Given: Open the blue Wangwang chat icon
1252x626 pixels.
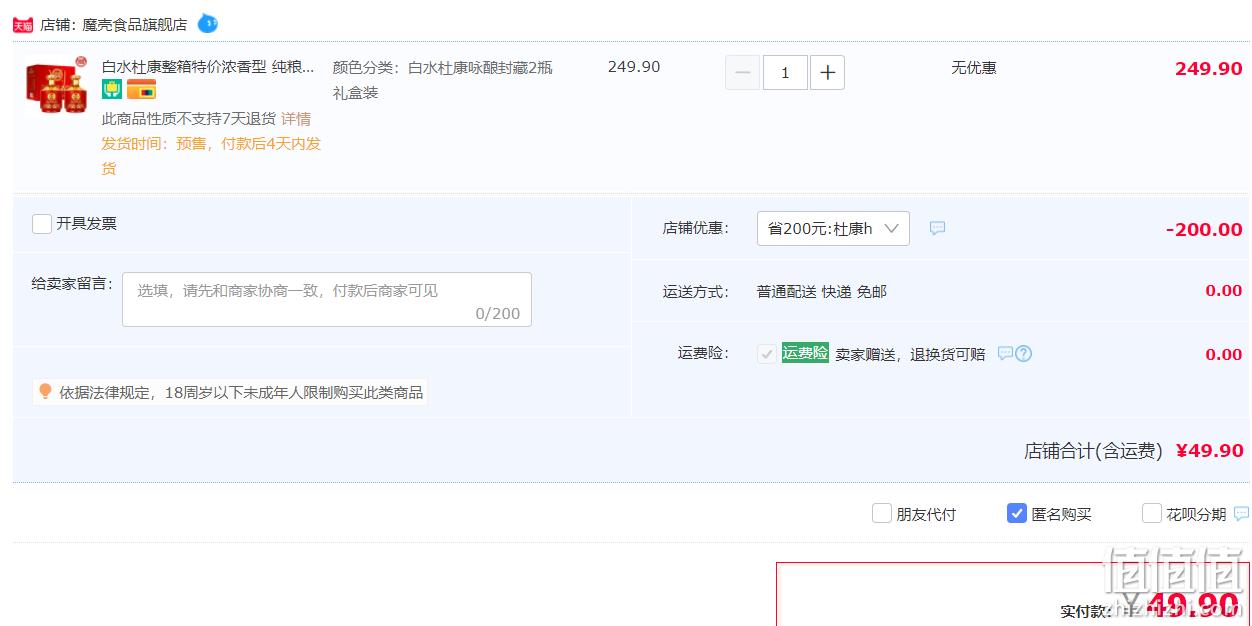Looking at the screenshot, I should pyautogui.click(x=207, y=23).
